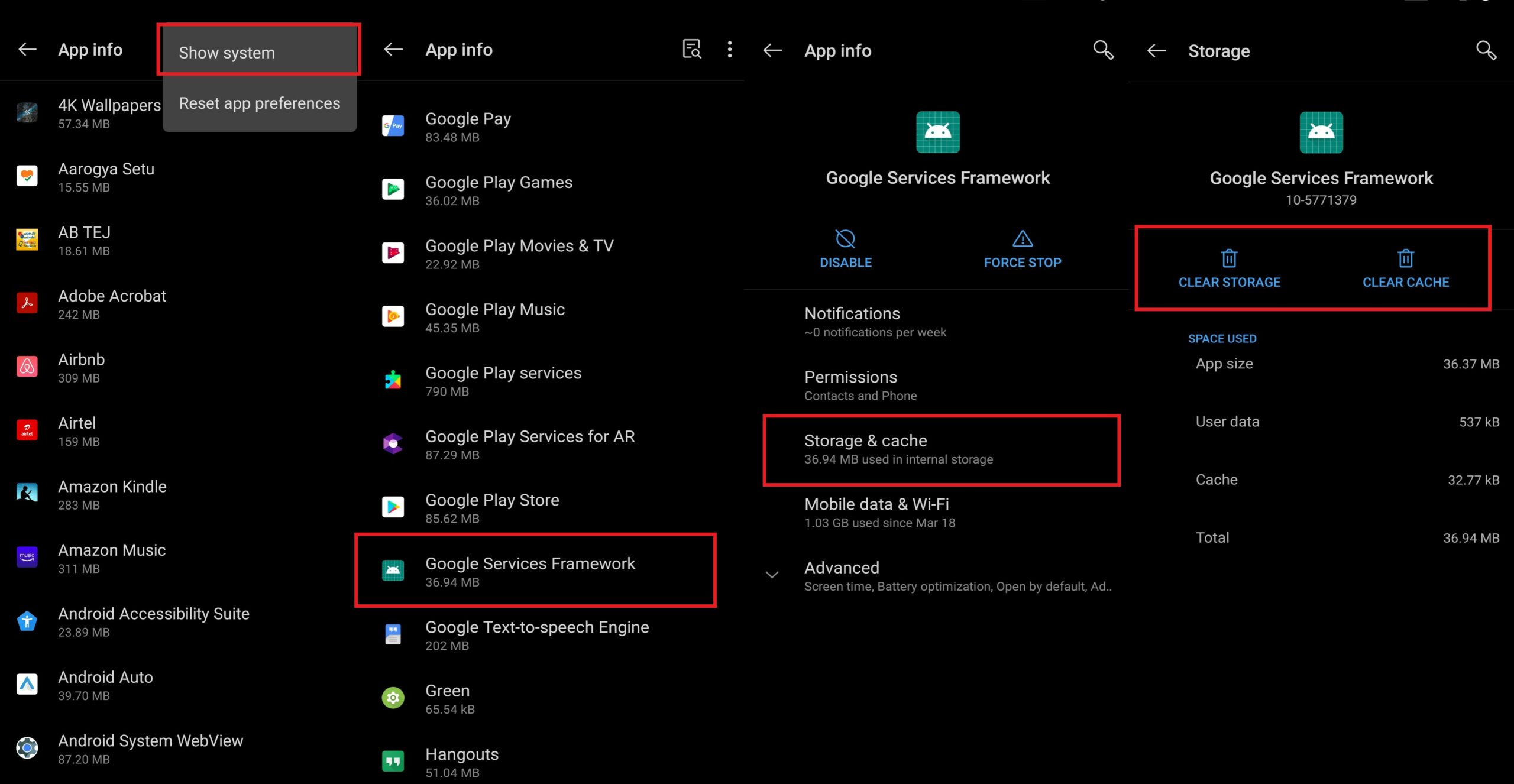This screenshot has width=1514, height=784.
Task: Tap Google Play Store icon
Action: pyautogui.click(x=393, y=507)
